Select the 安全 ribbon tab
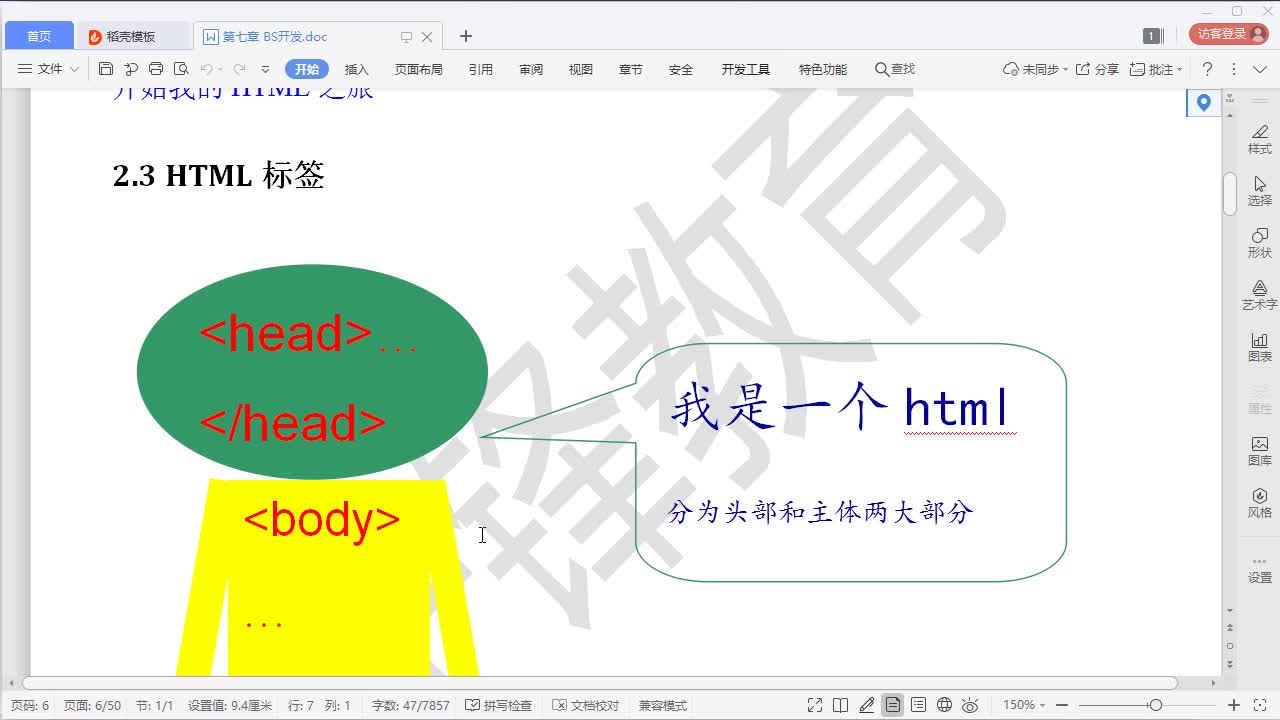This screenshot has width=1280, height=720. tap(681, 69)
